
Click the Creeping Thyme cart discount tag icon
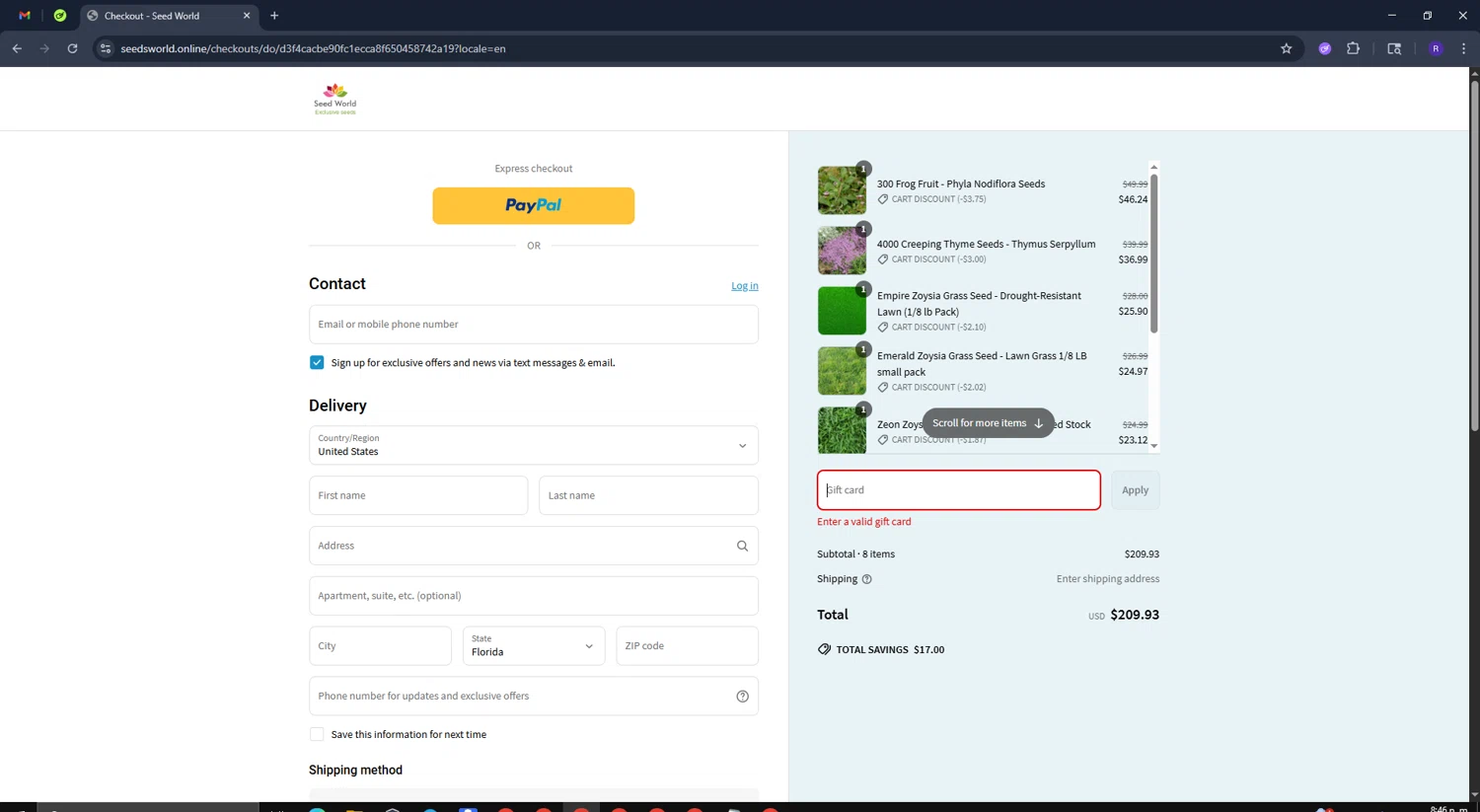(883, 259)
